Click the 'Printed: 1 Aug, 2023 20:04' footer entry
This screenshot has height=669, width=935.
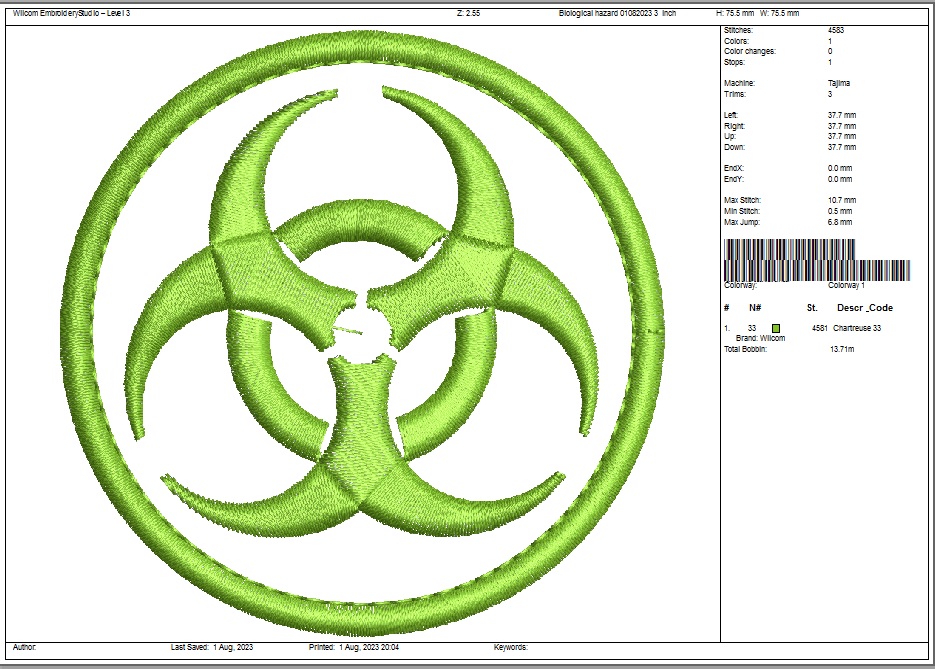354,648
